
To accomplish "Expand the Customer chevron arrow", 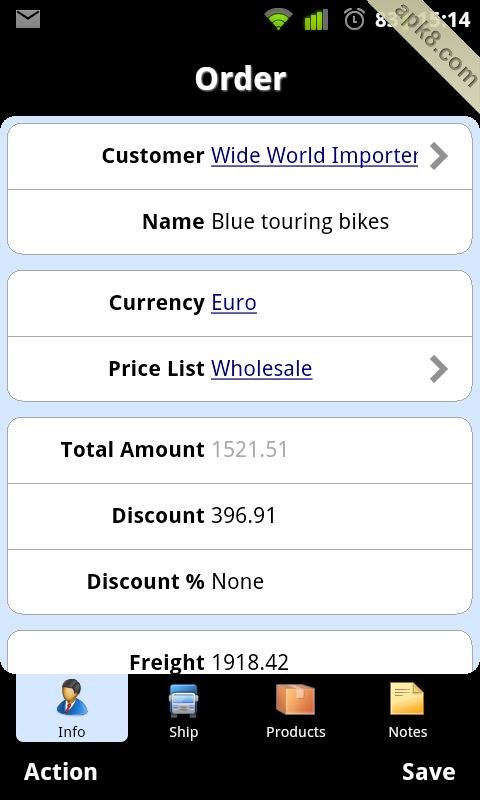I will pos(438,156).
